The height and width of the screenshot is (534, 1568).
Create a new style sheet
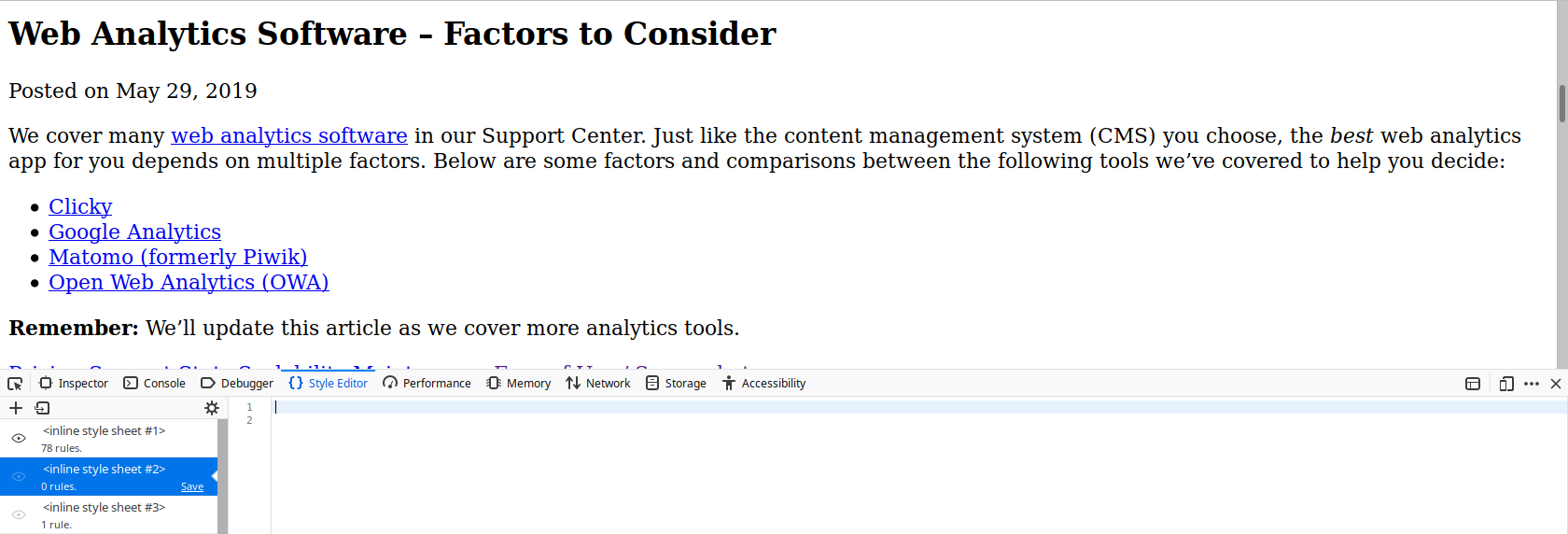pos(16,408)
